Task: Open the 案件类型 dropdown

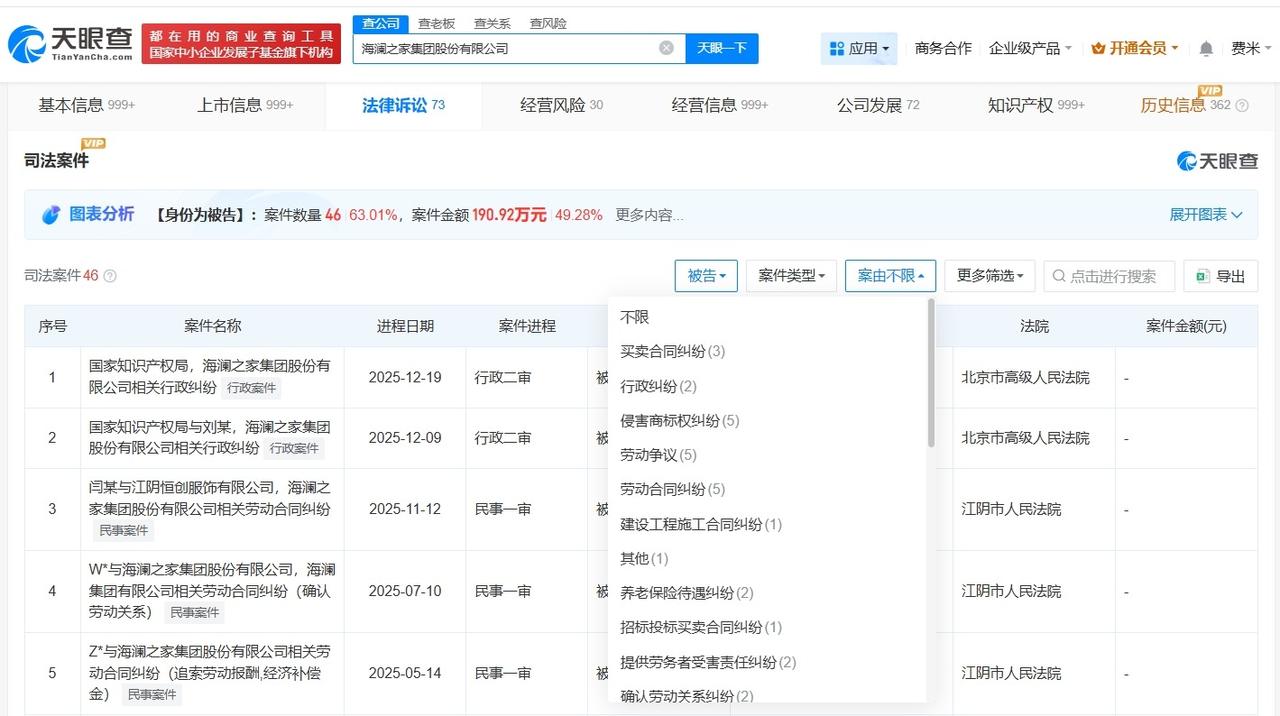Action: (x=791, y=276)
